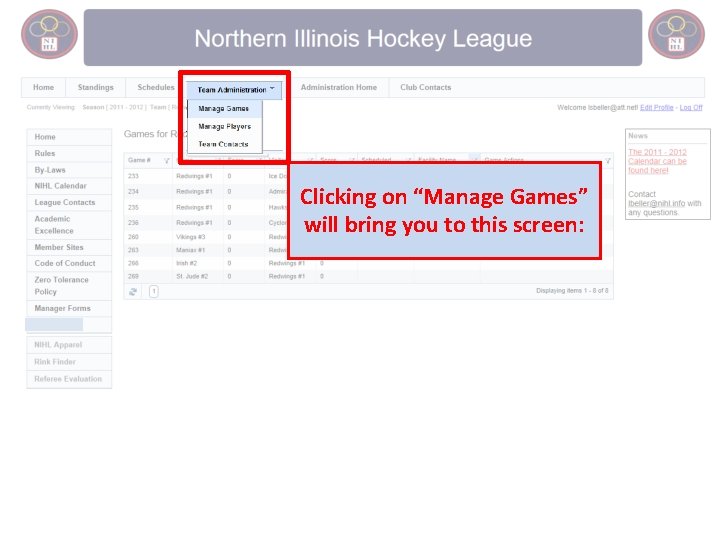The width and height of the screenshot is (720, 540).
Task: Open the Administration Home tab
Action: click(x=339, y=87)
